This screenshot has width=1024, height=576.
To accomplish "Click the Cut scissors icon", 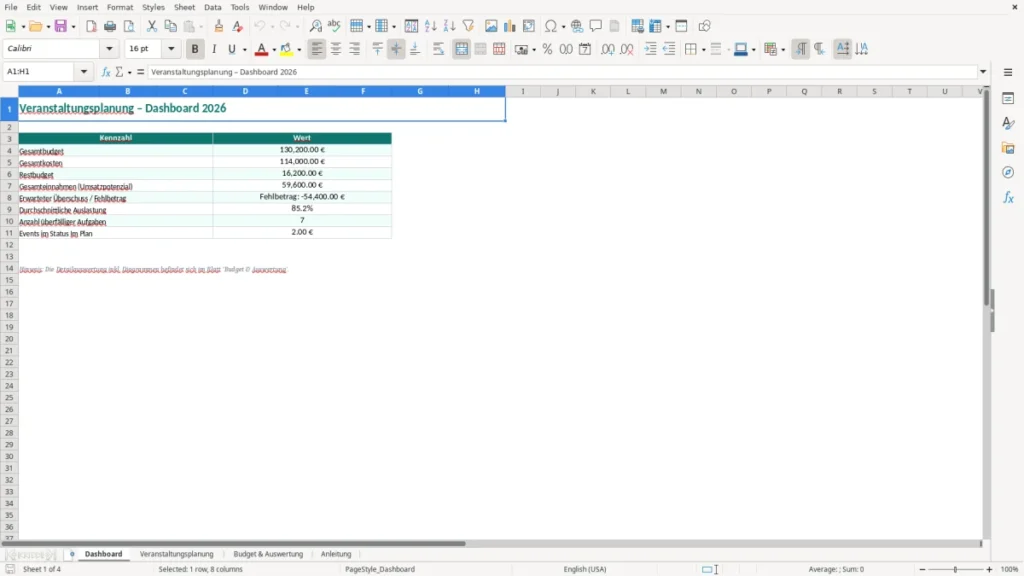I will pos(152,26).
